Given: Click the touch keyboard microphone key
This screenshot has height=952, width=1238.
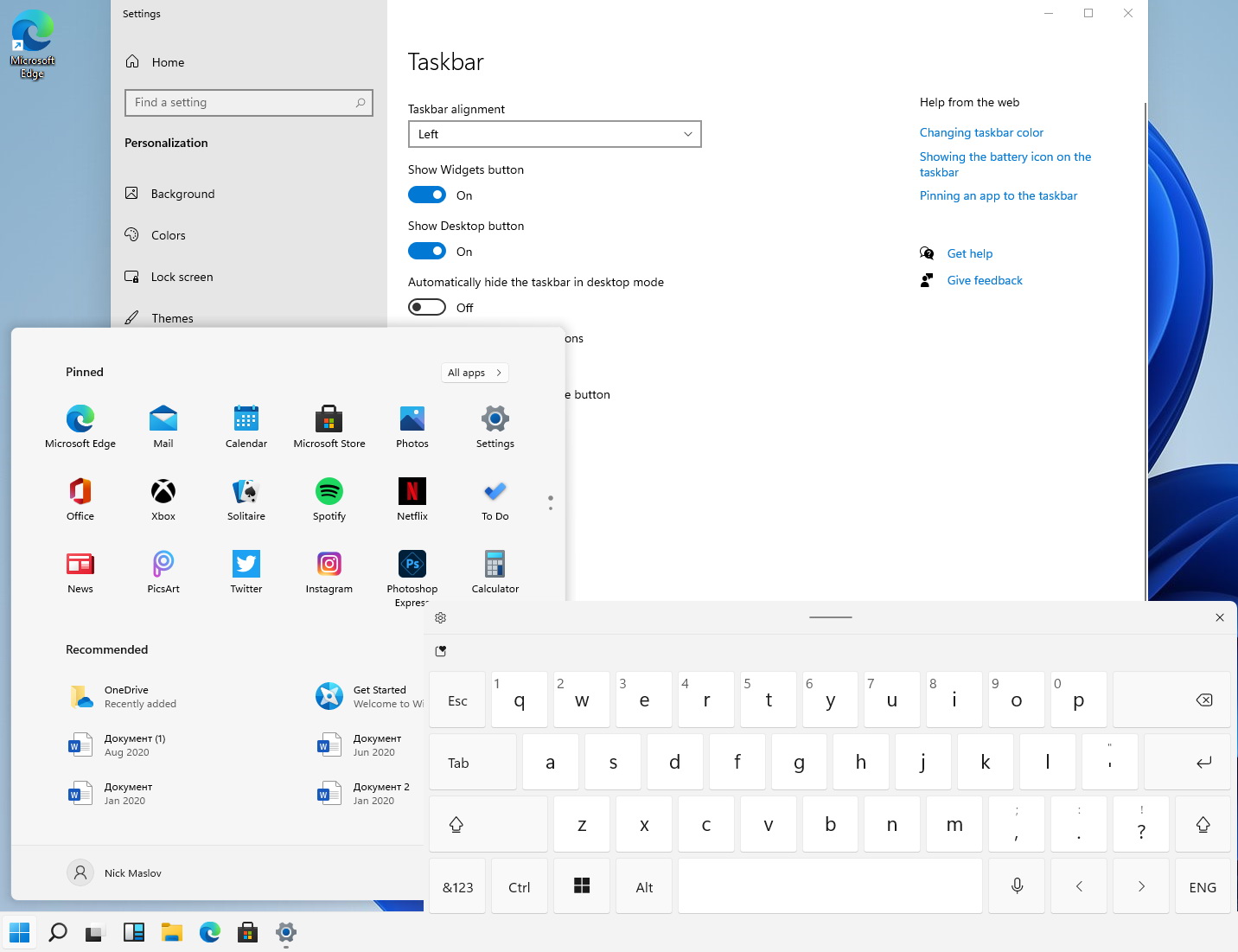Looking at the screenshot, I should tap(1017, 886).
